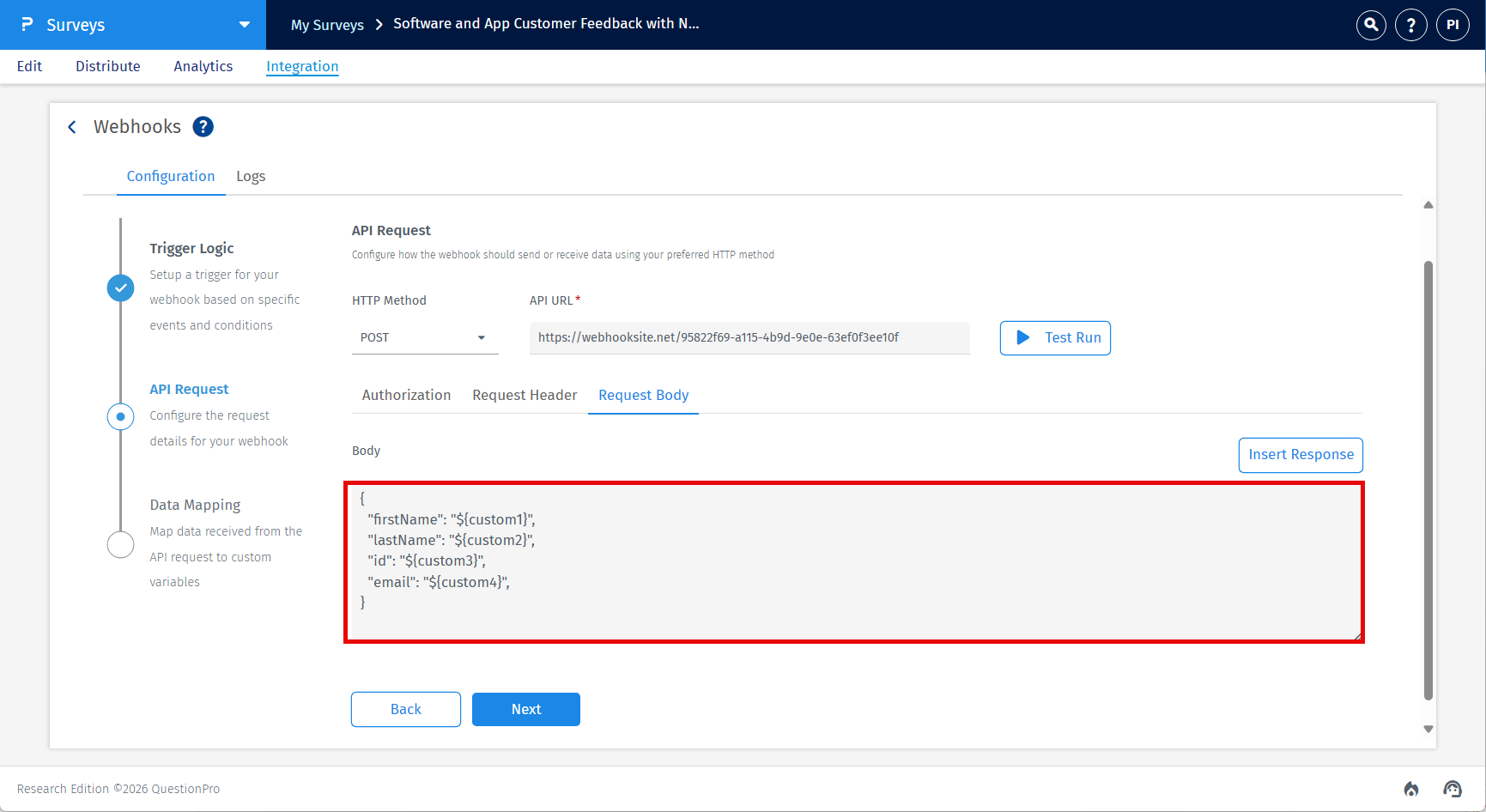Click the Research Edition footer text
Image resolution: width=1486 pixels, height=812 pixels.
pos(118,789)
